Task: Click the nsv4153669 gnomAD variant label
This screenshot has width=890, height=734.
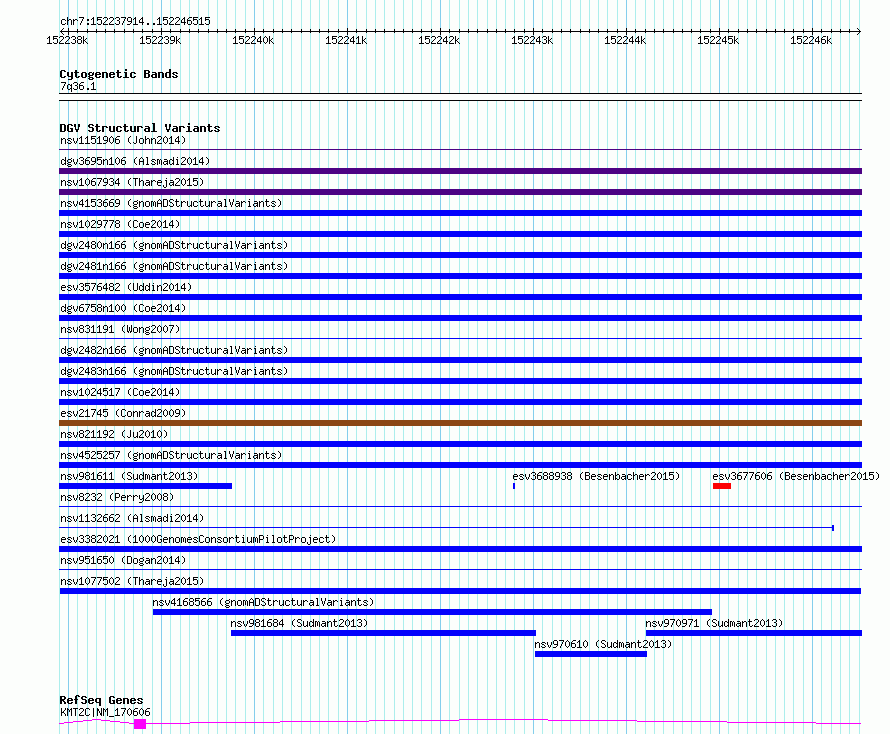Action: pos(171,203)
